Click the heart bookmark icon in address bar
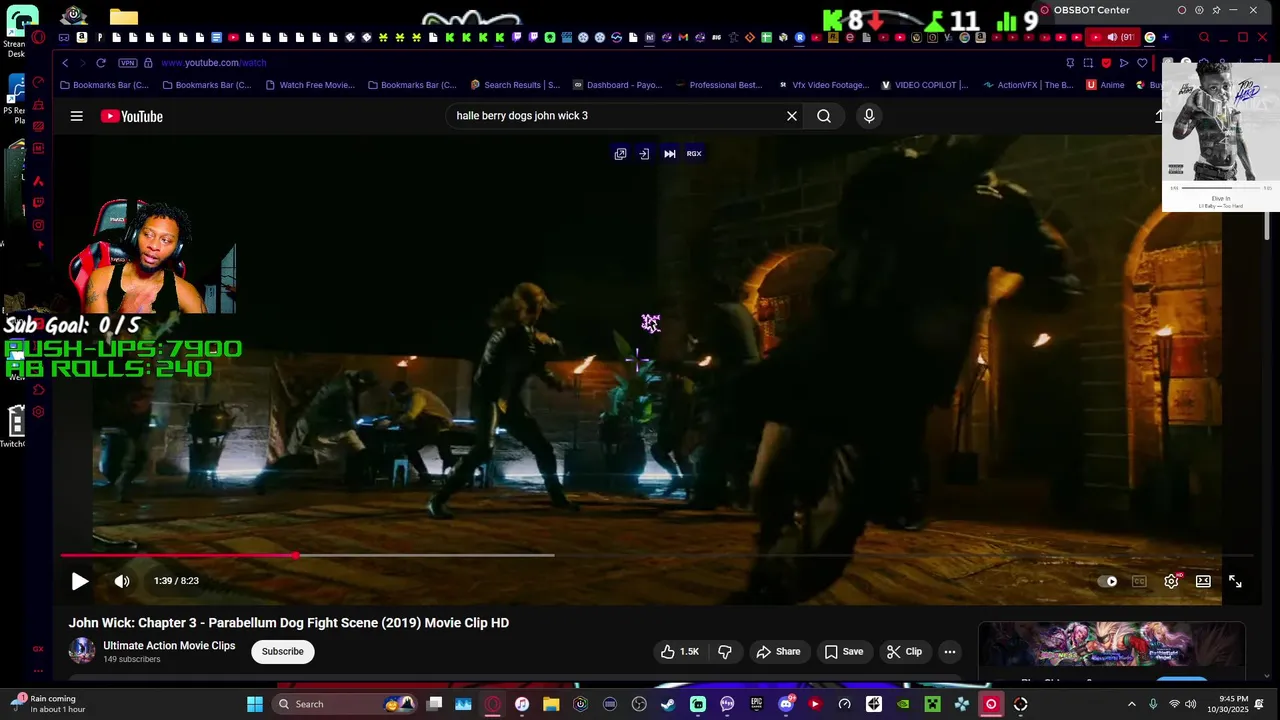The image size is (1280, 720). point(1142,63)
